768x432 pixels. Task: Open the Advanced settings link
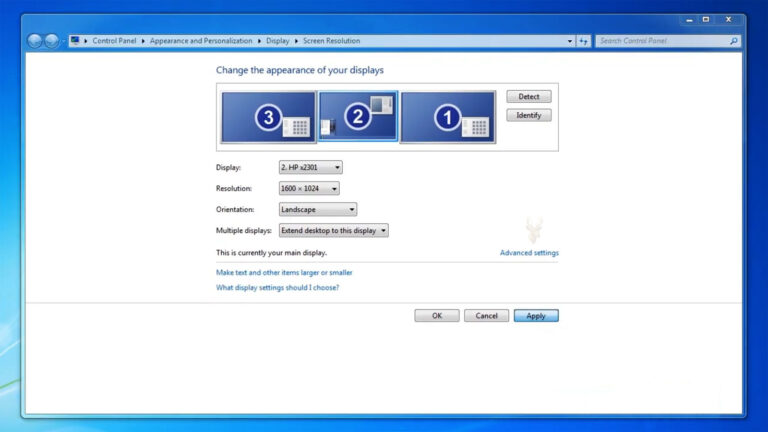(529, 253)
